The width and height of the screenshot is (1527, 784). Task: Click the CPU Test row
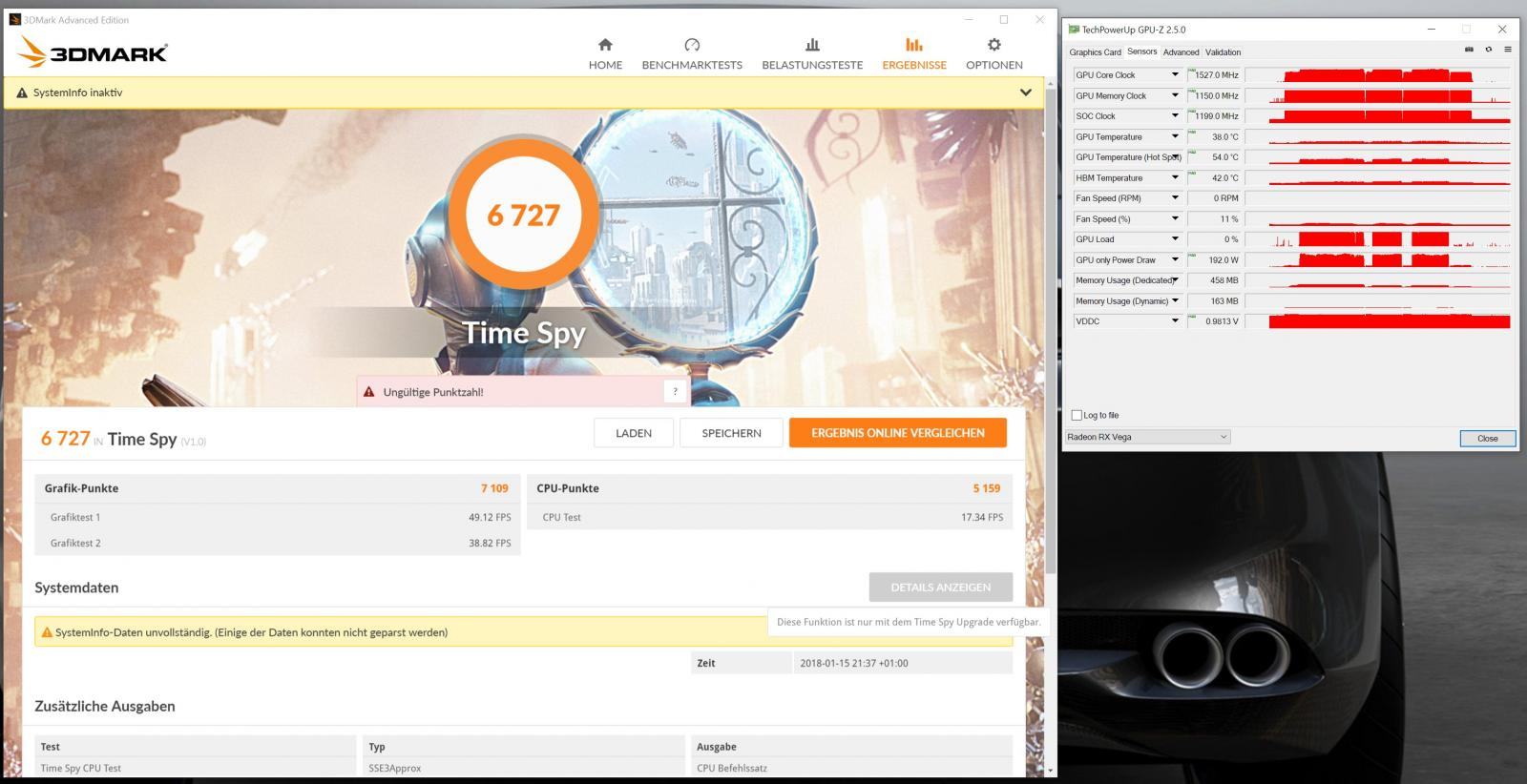pos(769,517)
